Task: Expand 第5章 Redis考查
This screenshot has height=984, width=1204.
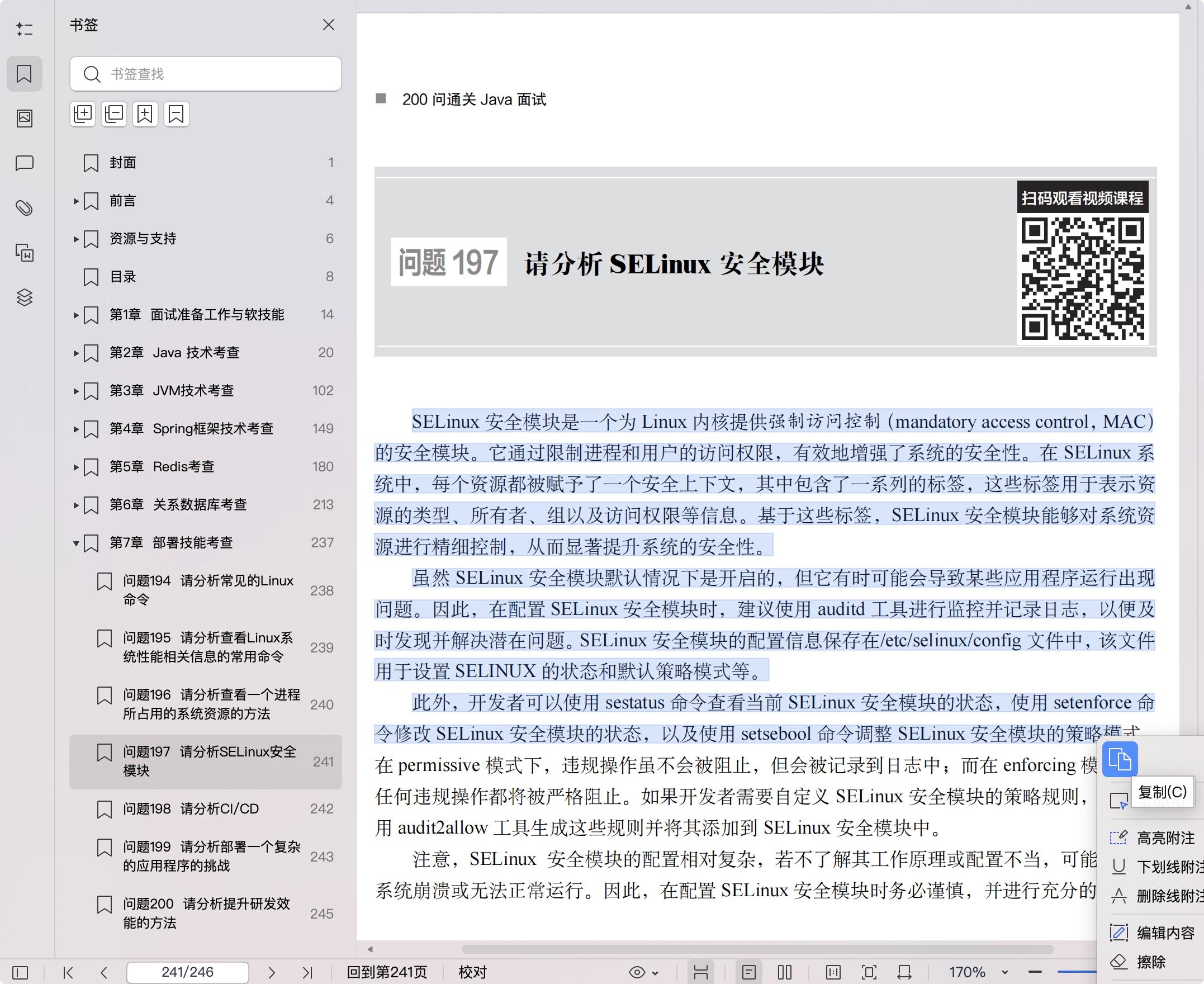Action: [76, 467]
